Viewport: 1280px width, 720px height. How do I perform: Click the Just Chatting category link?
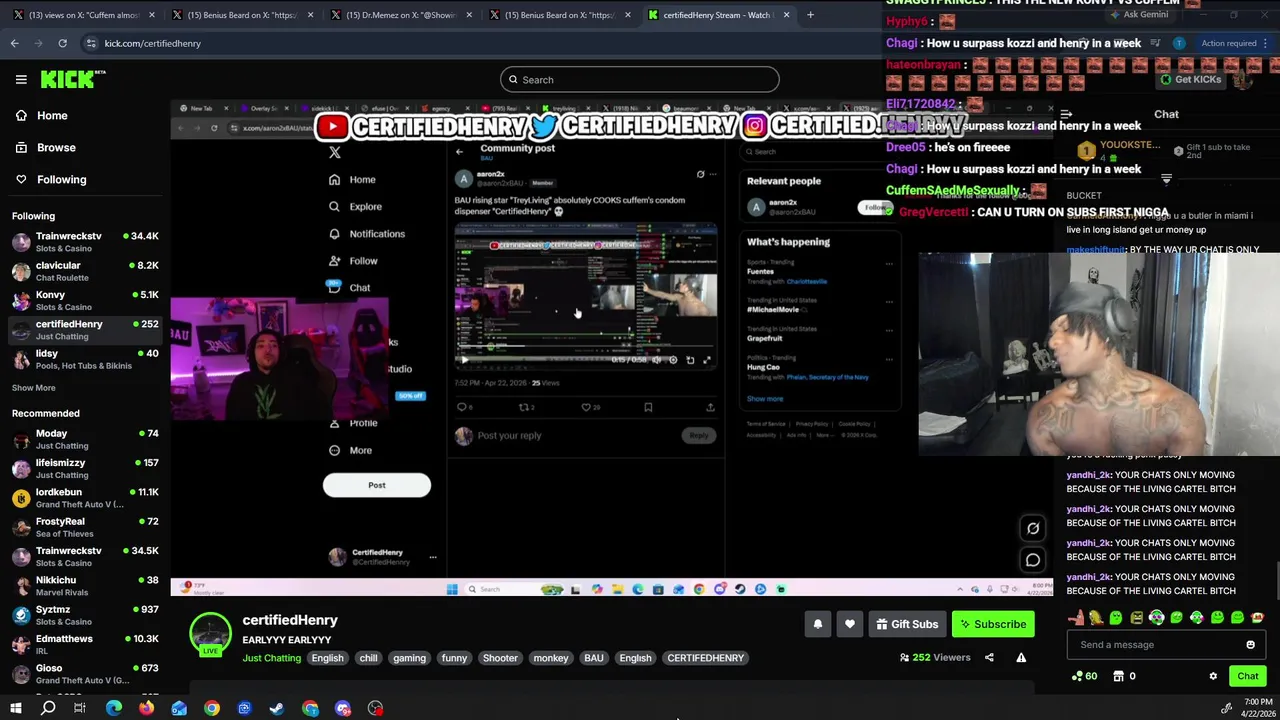coord(271,658)
